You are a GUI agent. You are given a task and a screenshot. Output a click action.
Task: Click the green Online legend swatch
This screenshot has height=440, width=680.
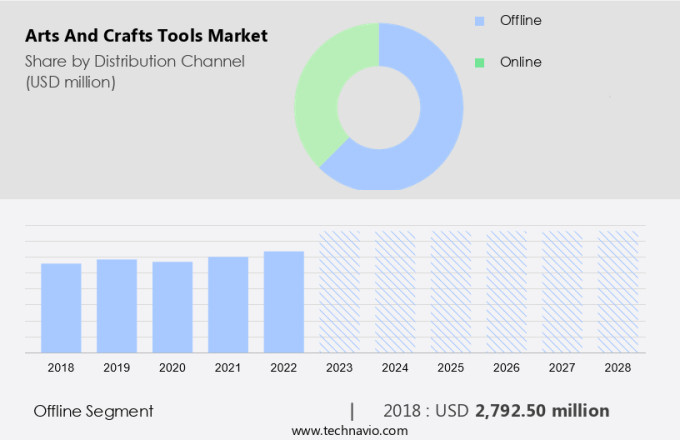[x=479, y=62]
